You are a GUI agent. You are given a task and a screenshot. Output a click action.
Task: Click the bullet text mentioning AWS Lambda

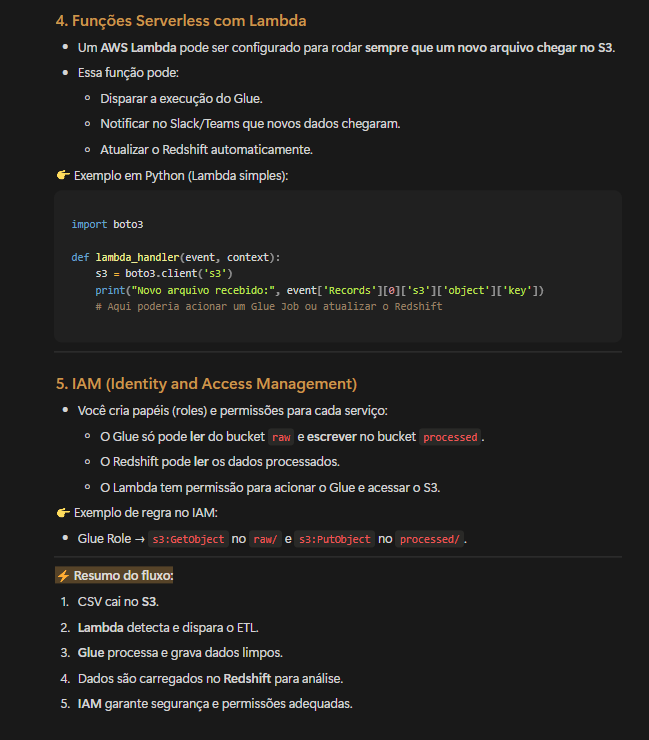click(x=346, y=48)
